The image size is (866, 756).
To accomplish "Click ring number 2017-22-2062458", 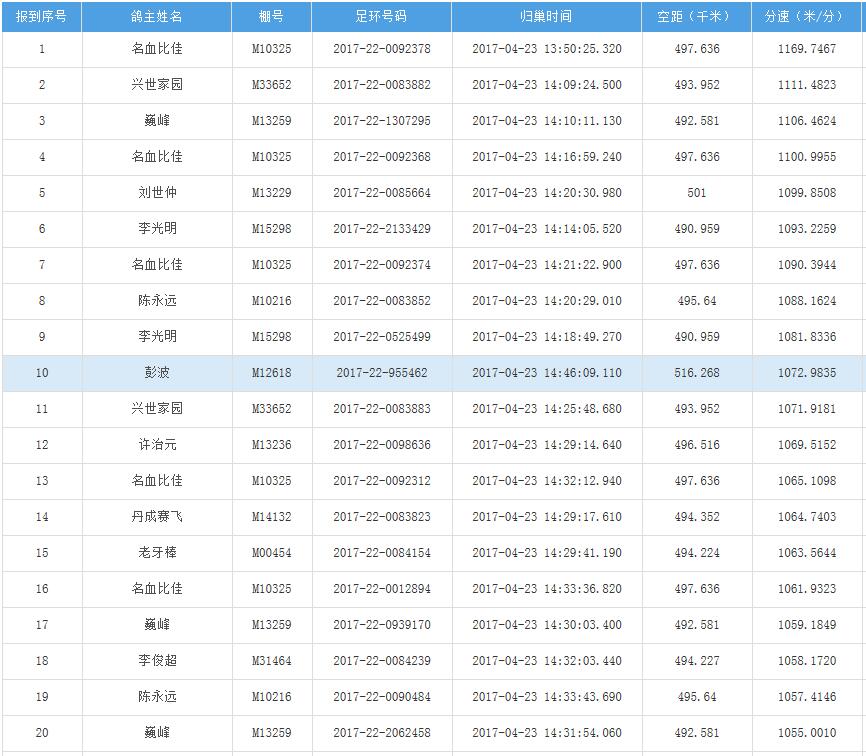I will coord(381,733).
